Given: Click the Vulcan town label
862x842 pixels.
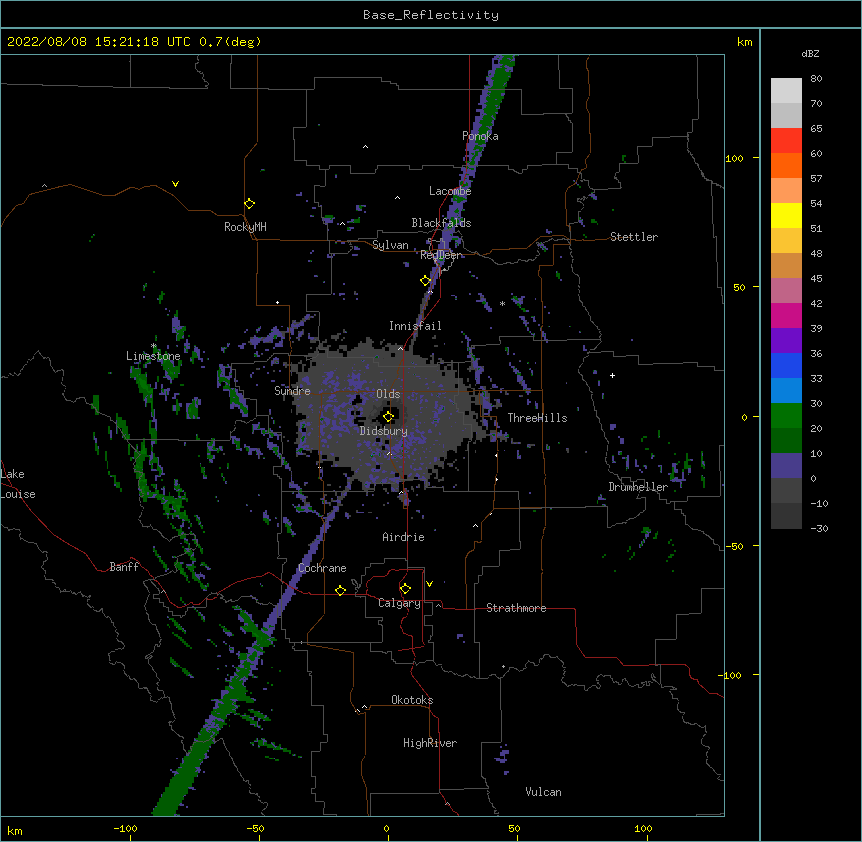Looking at the screenshot, I should coord(543,792).
